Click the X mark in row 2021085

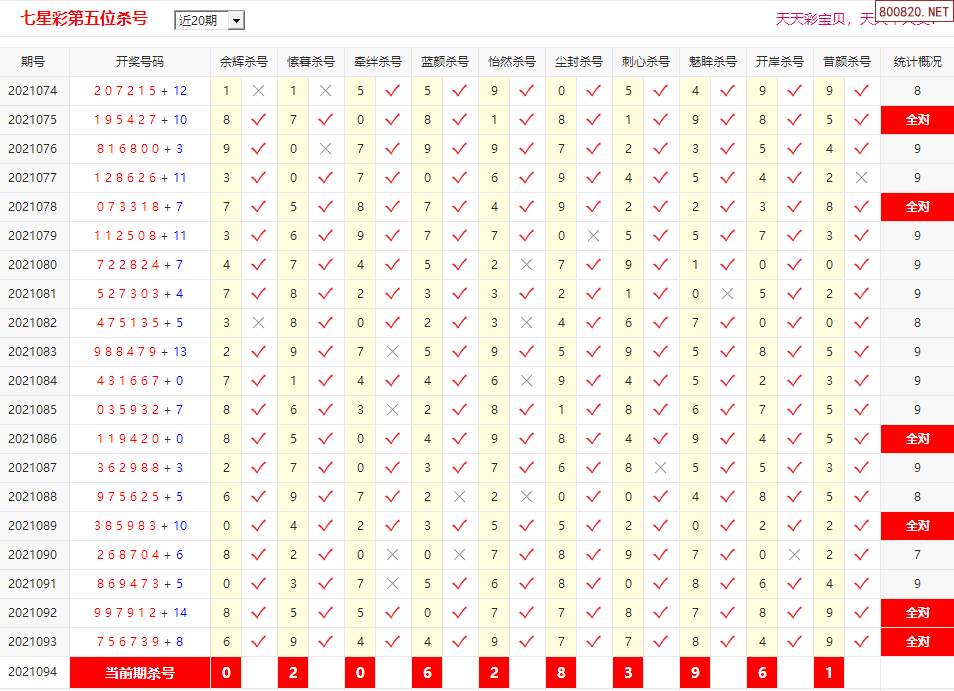(x=392, y=409)
